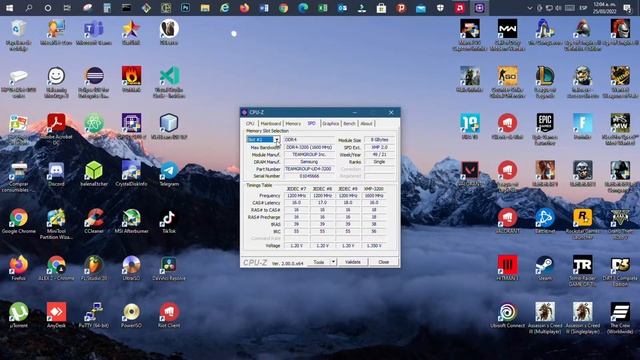
Task: Open the Photoshop icon on the taskbar
Action: pyautogui.click(x=185, y=8)
